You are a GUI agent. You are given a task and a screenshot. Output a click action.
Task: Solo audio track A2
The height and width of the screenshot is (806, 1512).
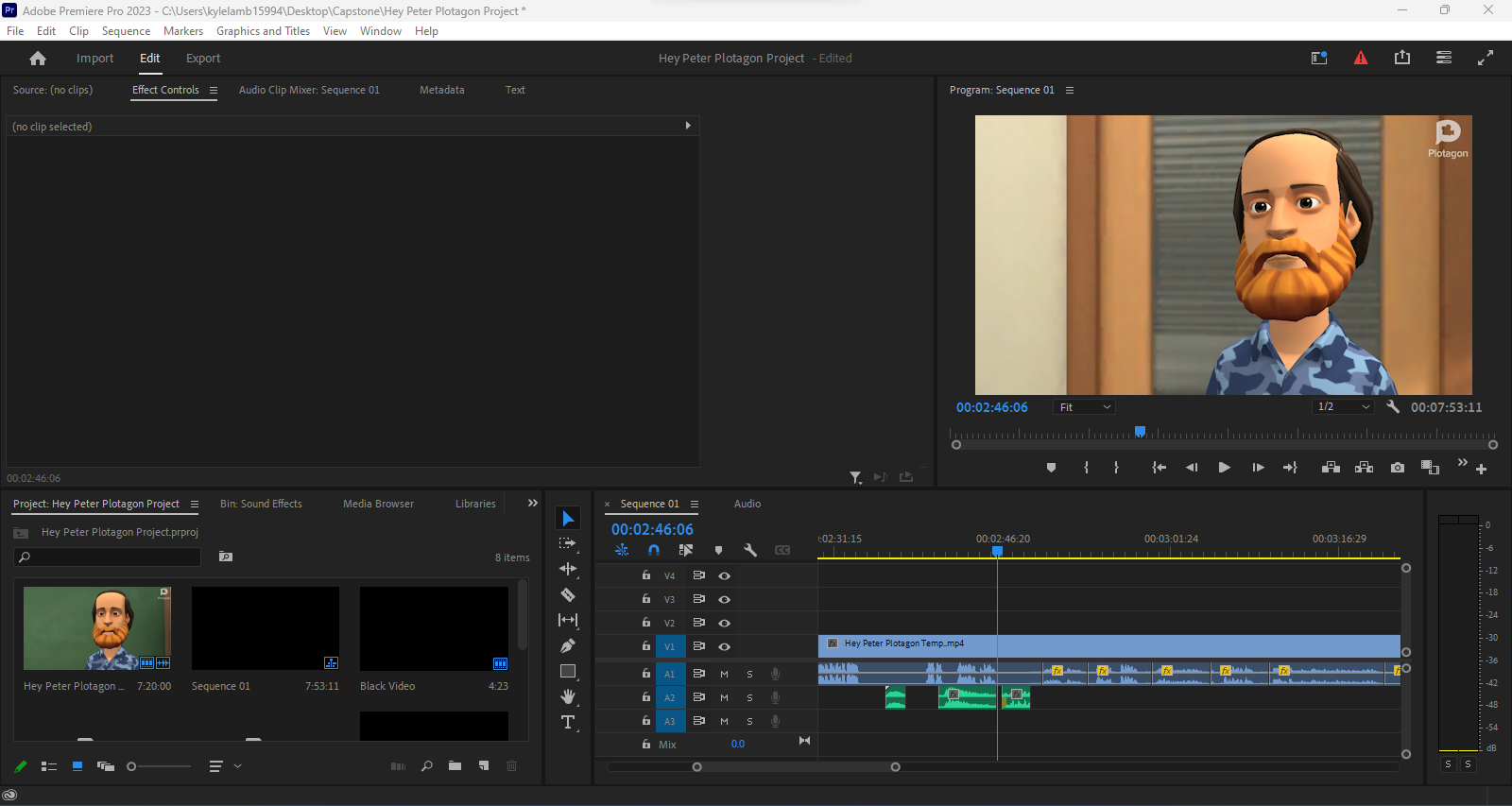(x=750, y=698)
